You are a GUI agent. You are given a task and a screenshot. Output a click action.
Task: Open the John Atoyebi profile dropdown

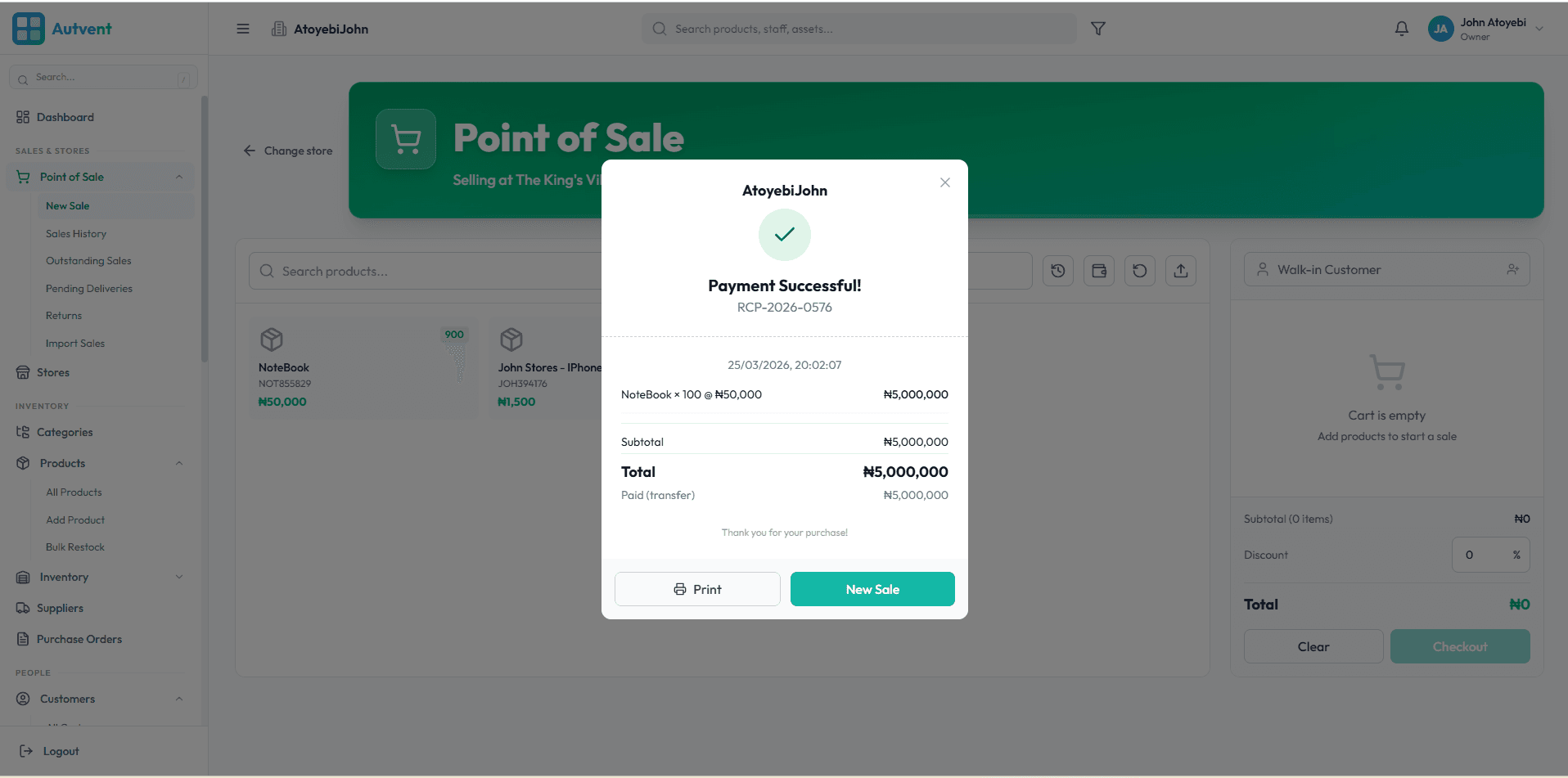pos(1485,28)
